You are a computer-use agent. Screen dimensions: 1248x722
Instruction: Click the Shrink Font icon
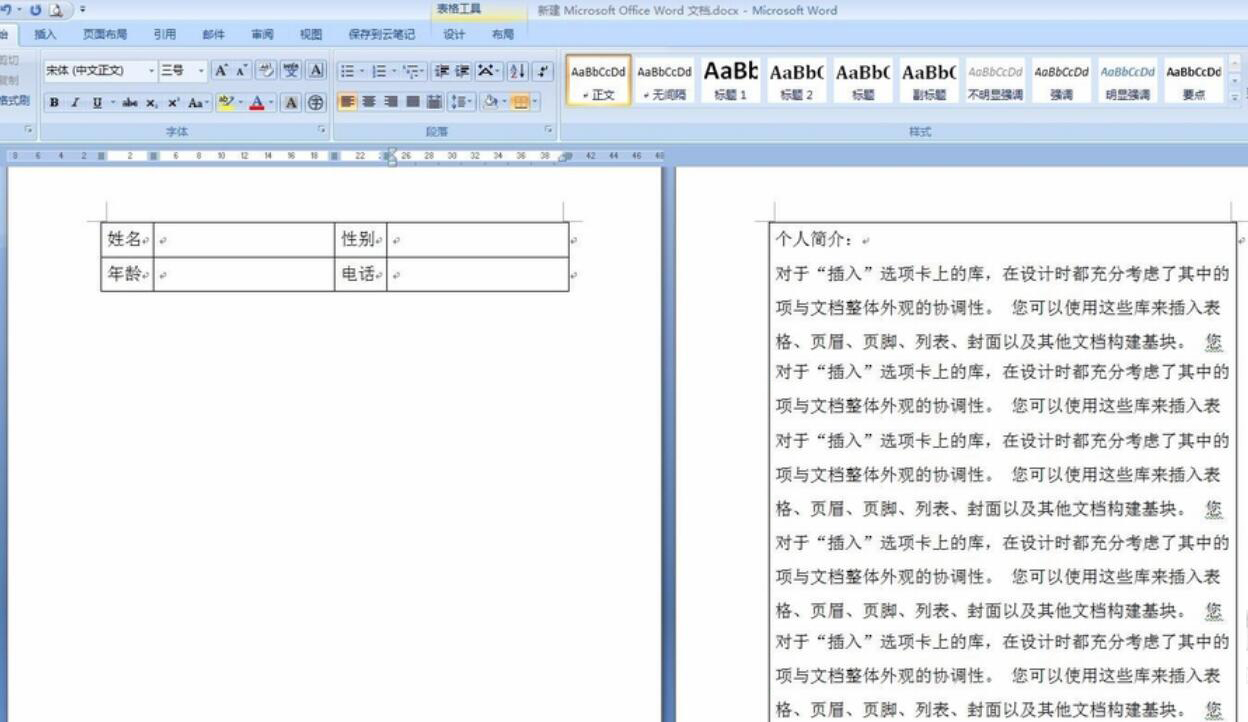point(242,71)
